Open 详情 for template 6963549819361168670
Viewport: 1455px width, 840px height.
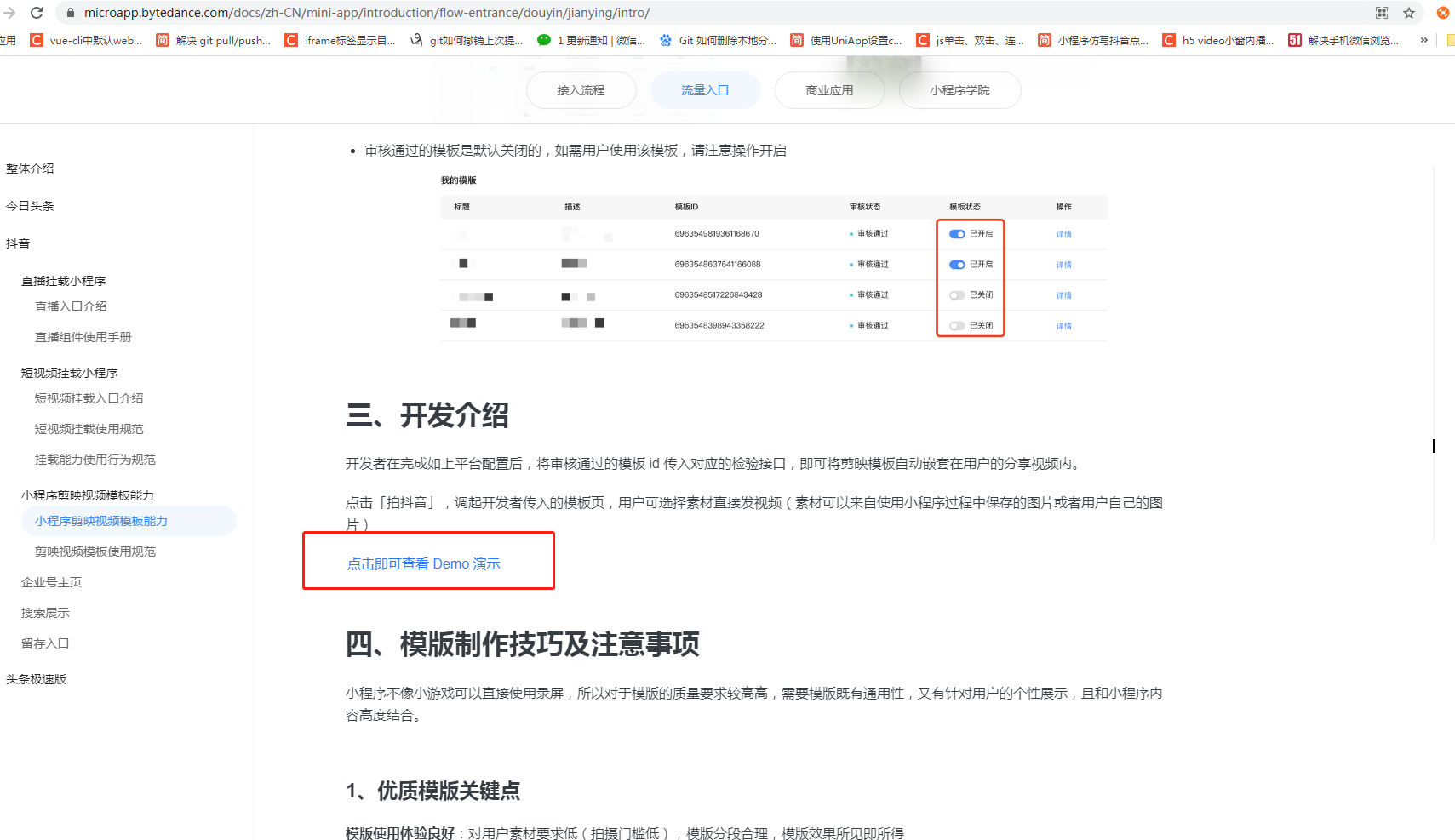pos(1064,234)
